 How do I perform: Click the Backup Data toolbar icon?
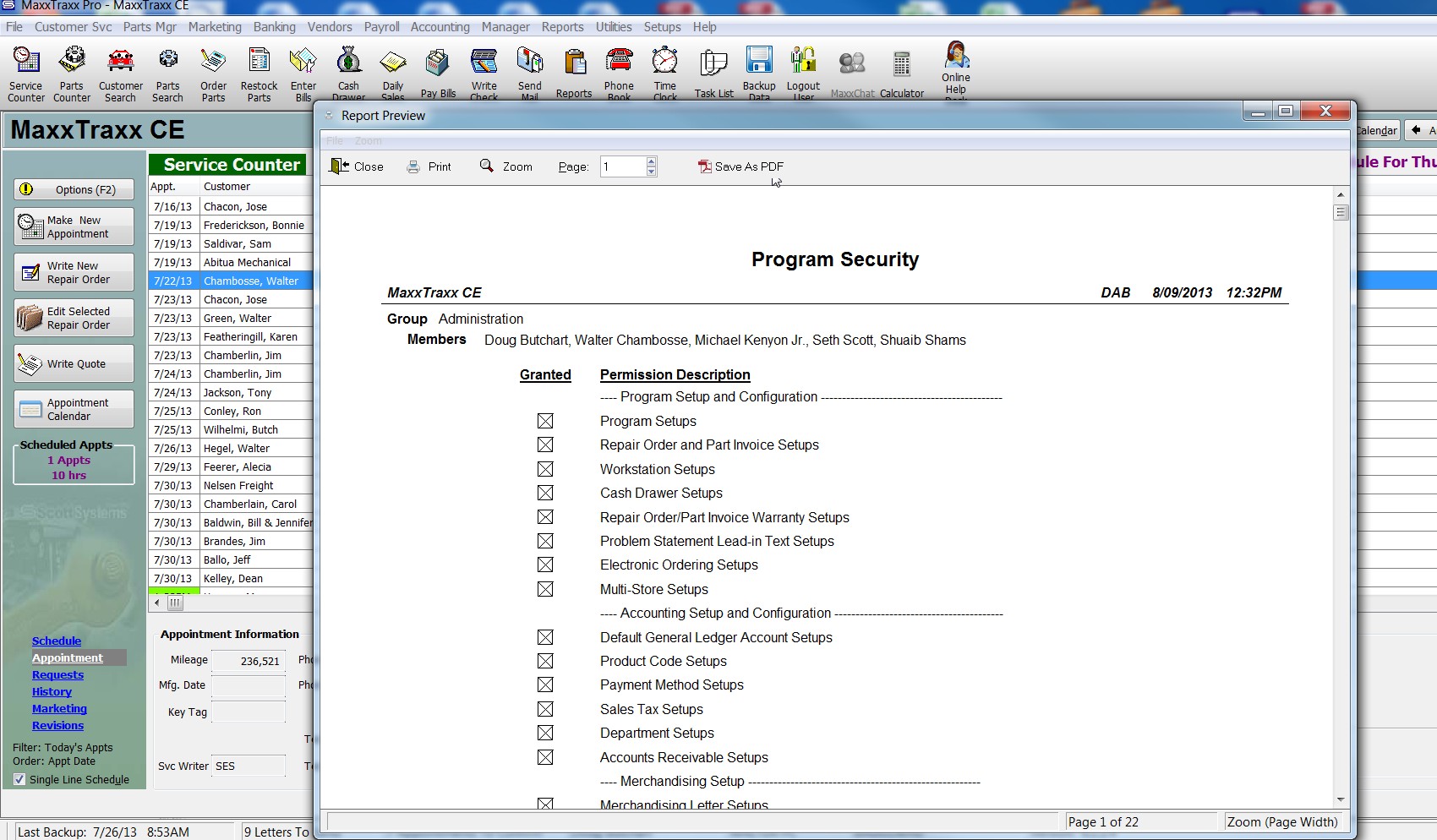tap(759, 74)
